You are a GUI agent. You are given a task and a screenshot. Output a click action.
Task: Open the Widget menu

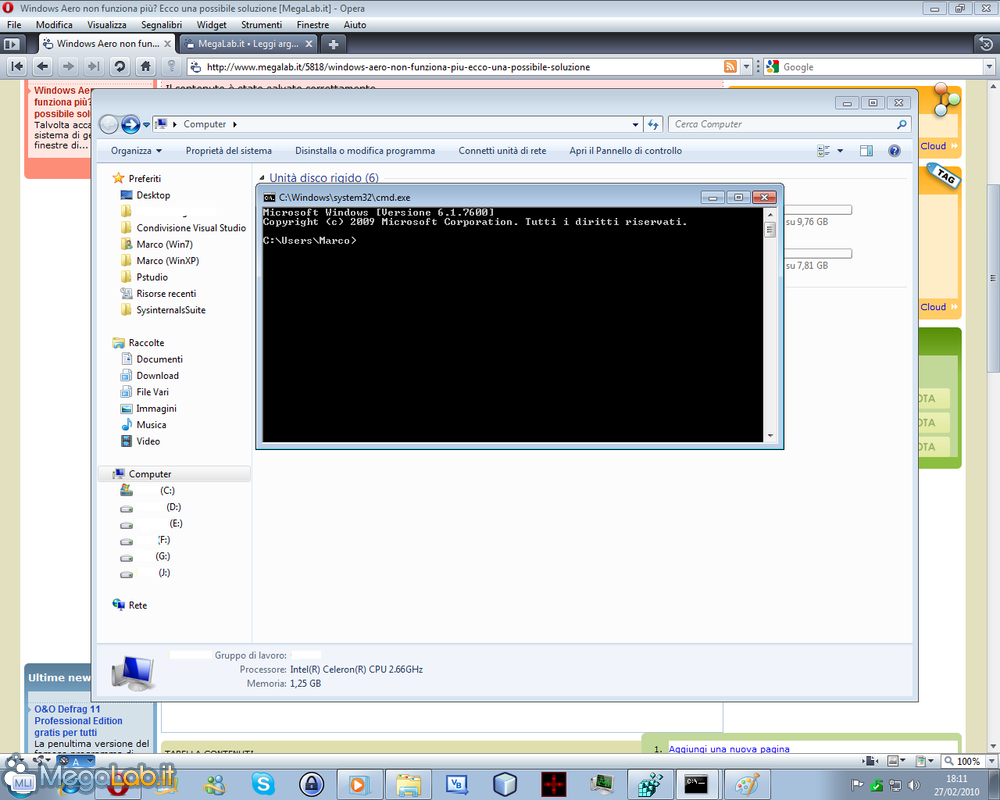pyautogui.click(x=211, y=25)
